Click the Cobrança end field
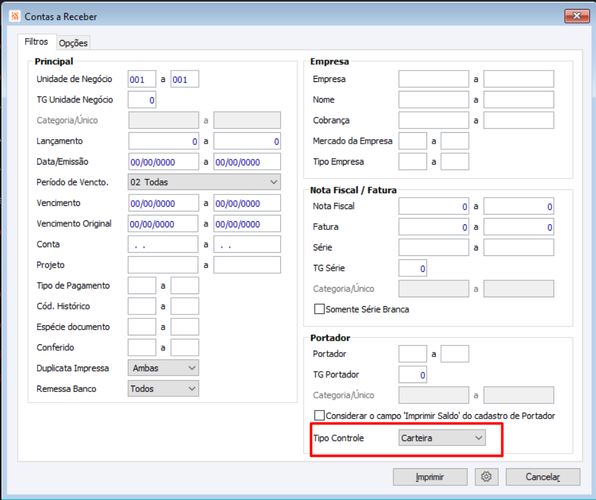596x500 pixels. (518, 121)
